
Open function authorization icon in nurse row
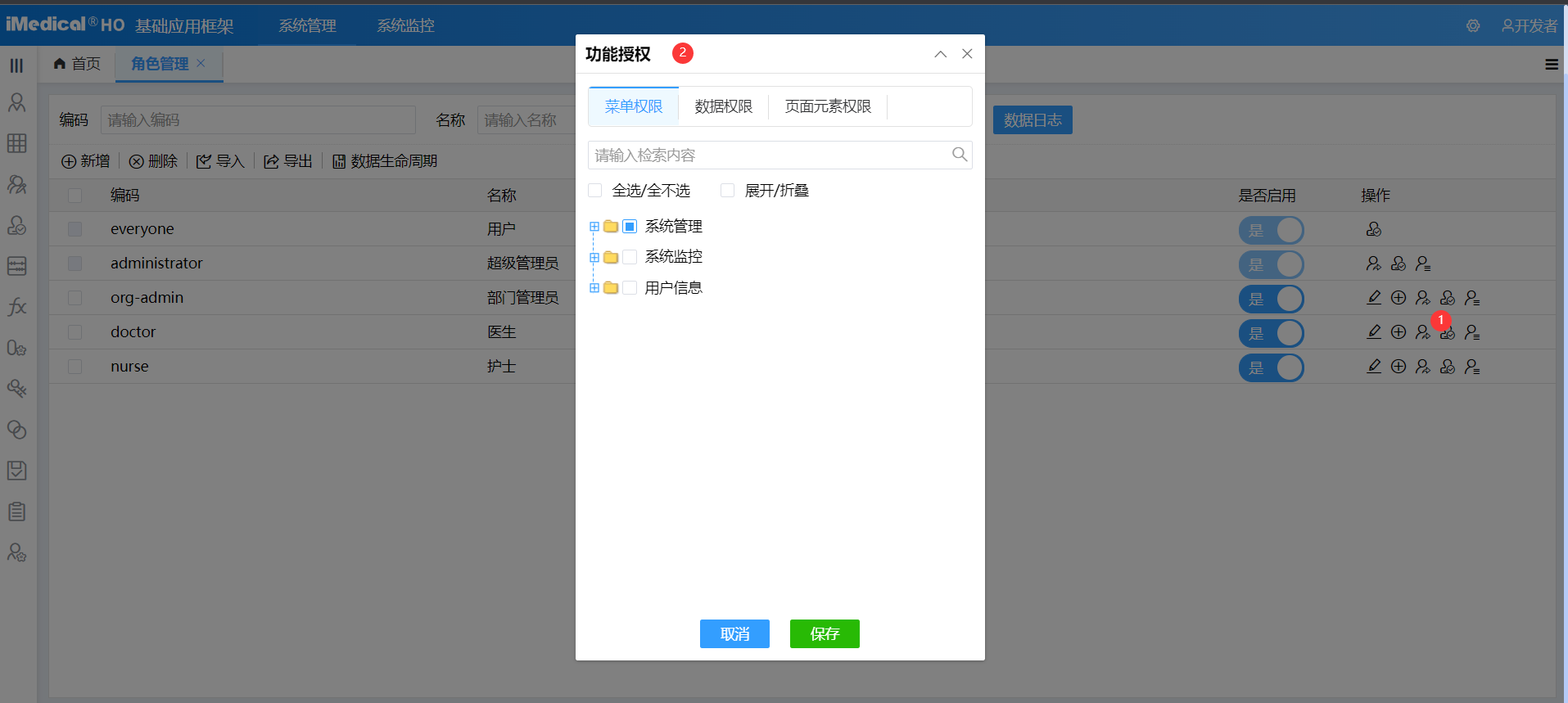tap(1448, 367)
